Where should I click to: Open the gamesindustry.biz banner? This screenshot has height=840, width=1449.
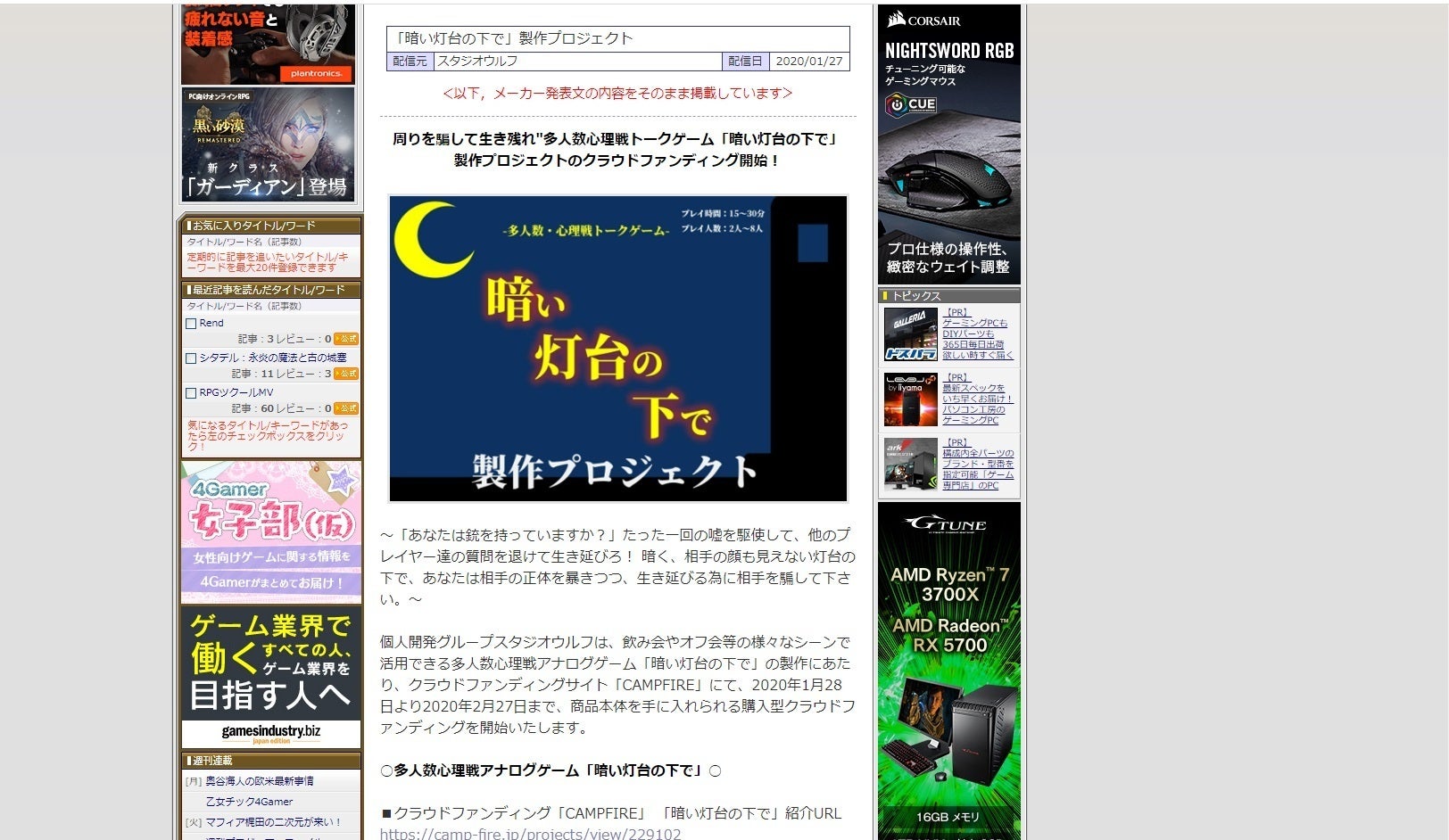point(271,677)
